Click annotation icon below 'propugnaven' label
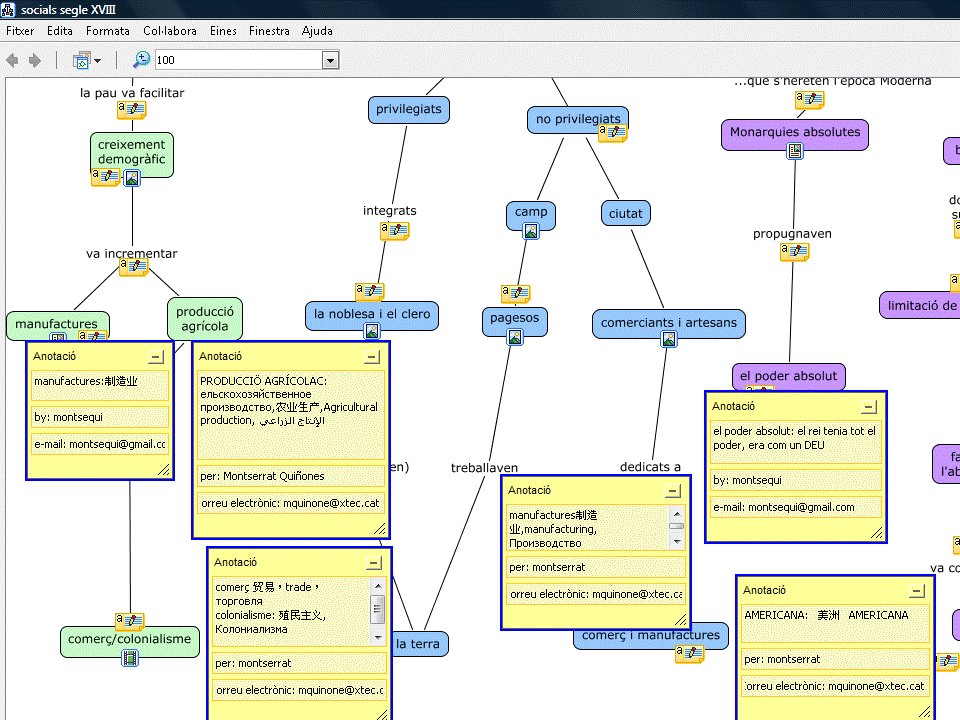 795,252
